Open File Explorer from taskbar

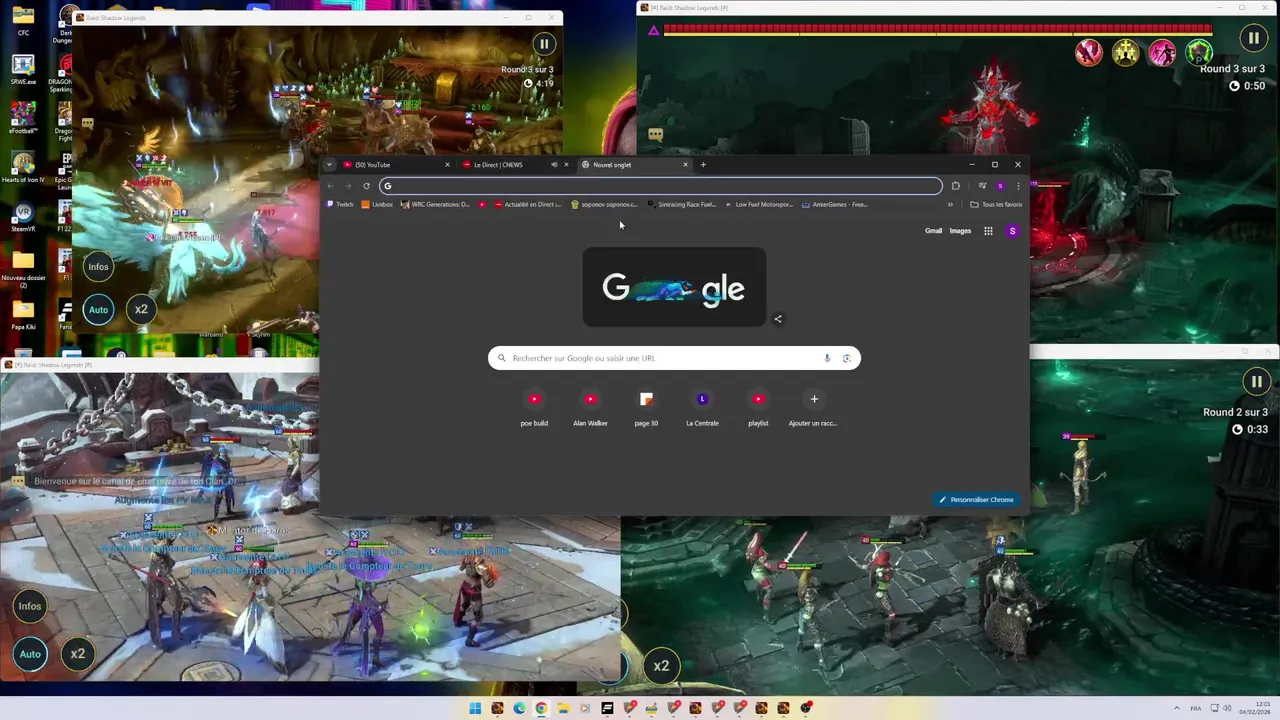pyautogui.click(x=563, y=709)
